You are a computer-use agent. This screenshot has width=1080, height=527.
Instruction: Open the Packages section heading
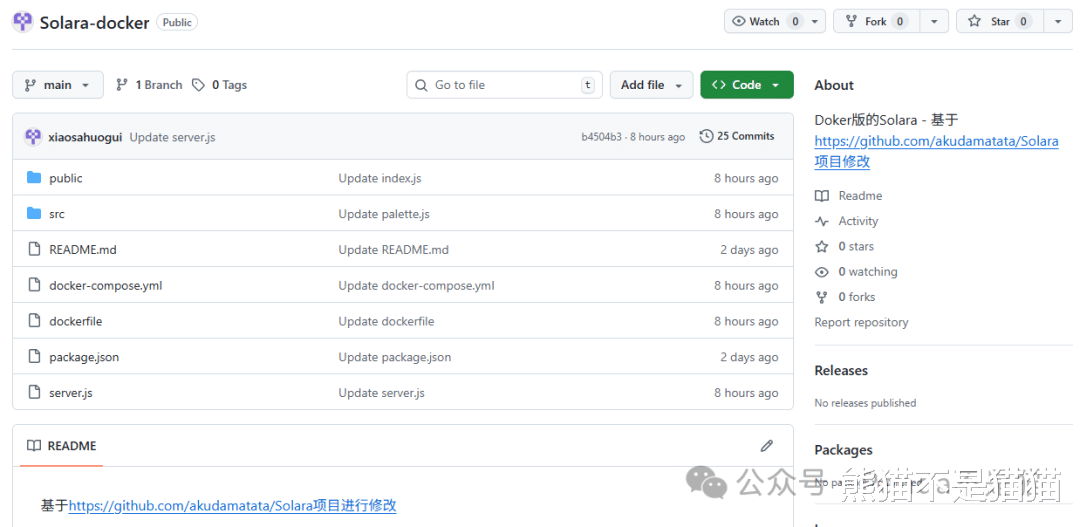point(843,450)
